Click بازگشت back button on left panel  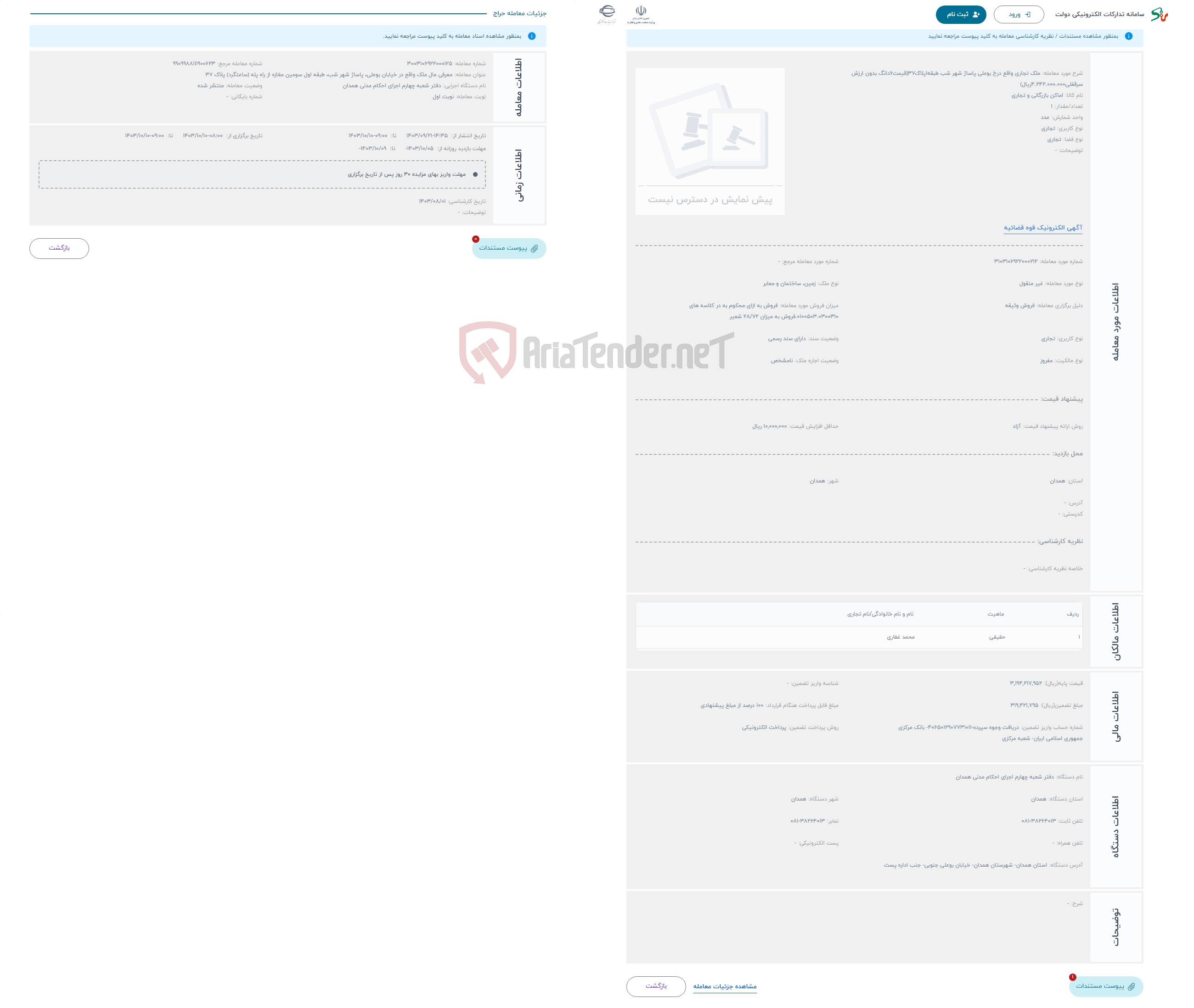57,248
